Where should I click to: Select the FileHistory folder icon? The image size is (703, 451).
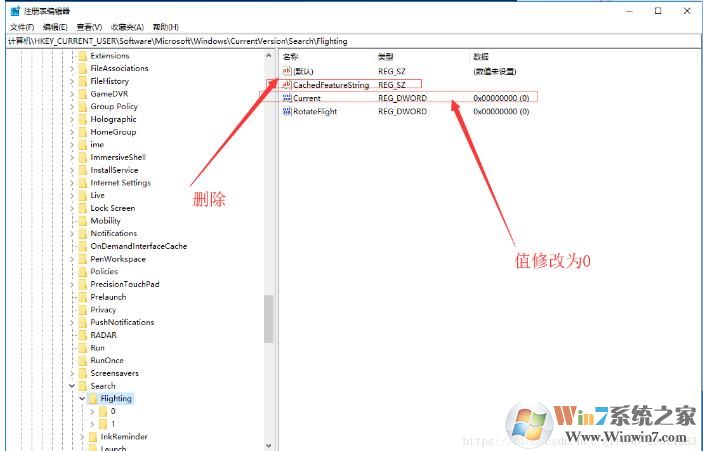82,81
